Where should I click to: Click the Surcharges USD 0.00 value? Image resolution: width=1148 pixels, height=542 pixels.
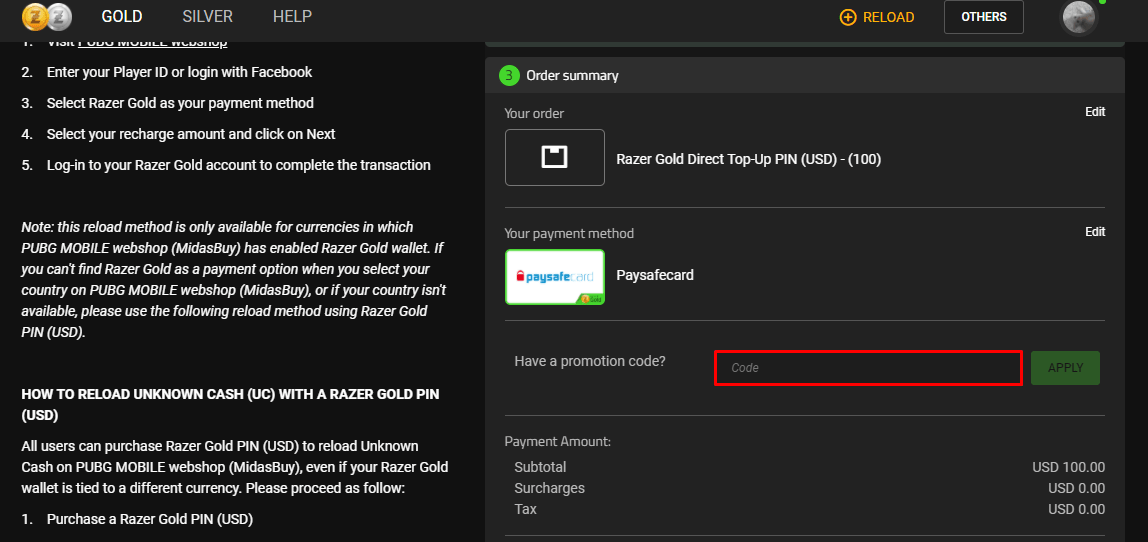click(x=1076, y=489)
